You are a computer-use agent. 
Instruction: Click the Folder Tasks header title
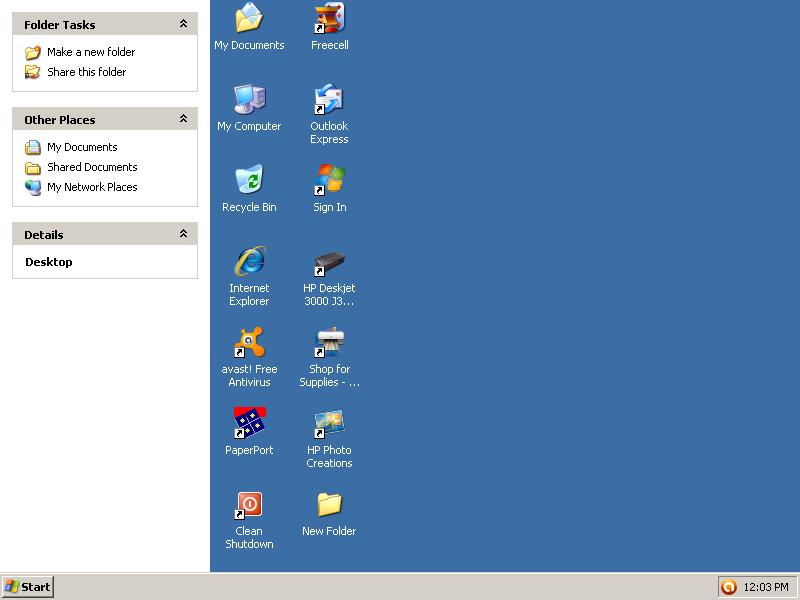coord(60,24)
